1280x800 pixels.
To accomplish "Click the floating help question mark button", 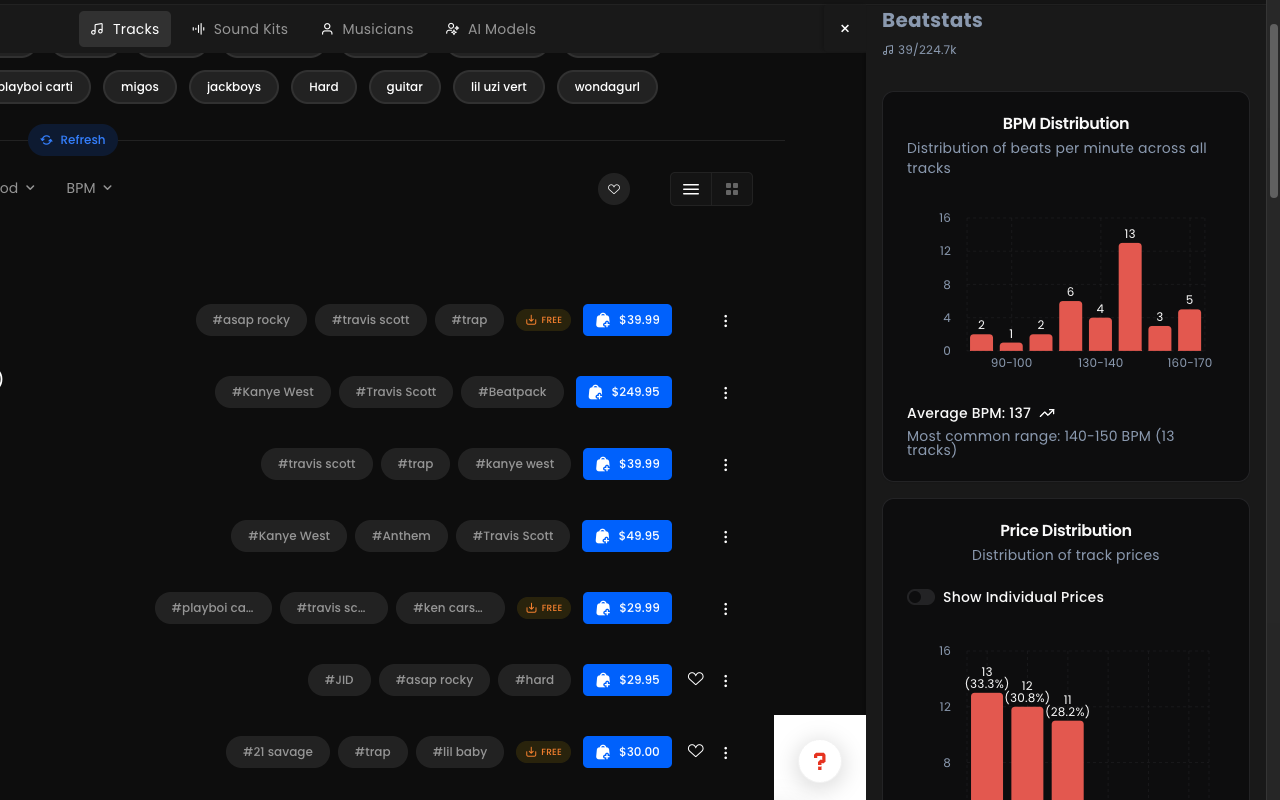I will [819, 761].
